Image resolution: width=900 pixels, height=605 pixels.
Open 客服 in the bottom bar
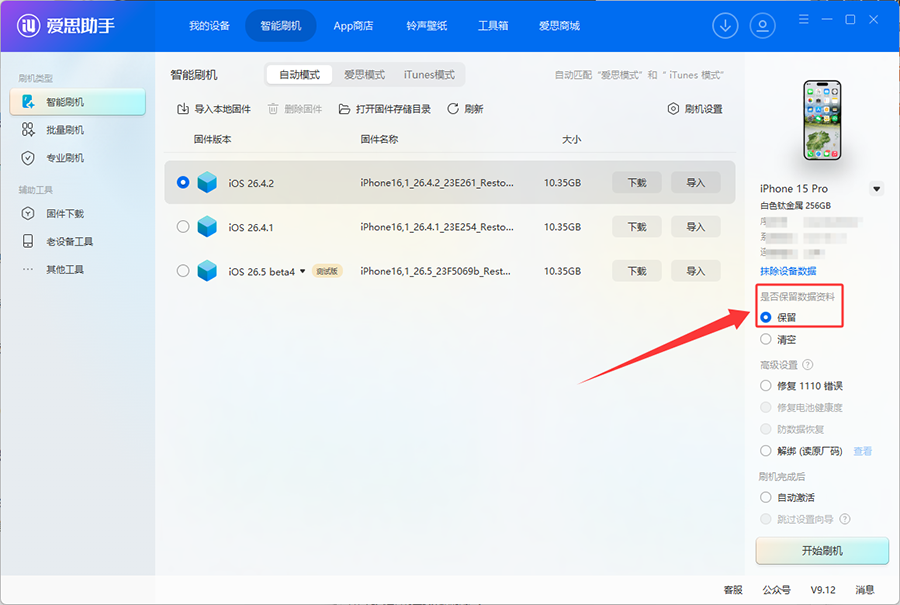(x=733, y=590)
